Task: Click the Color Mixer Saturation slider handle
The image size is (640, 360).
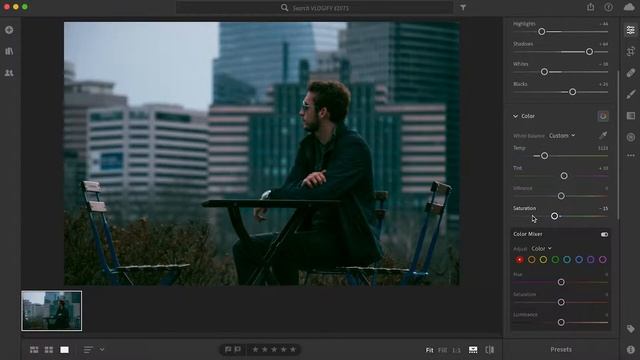Action: point(561,302)
